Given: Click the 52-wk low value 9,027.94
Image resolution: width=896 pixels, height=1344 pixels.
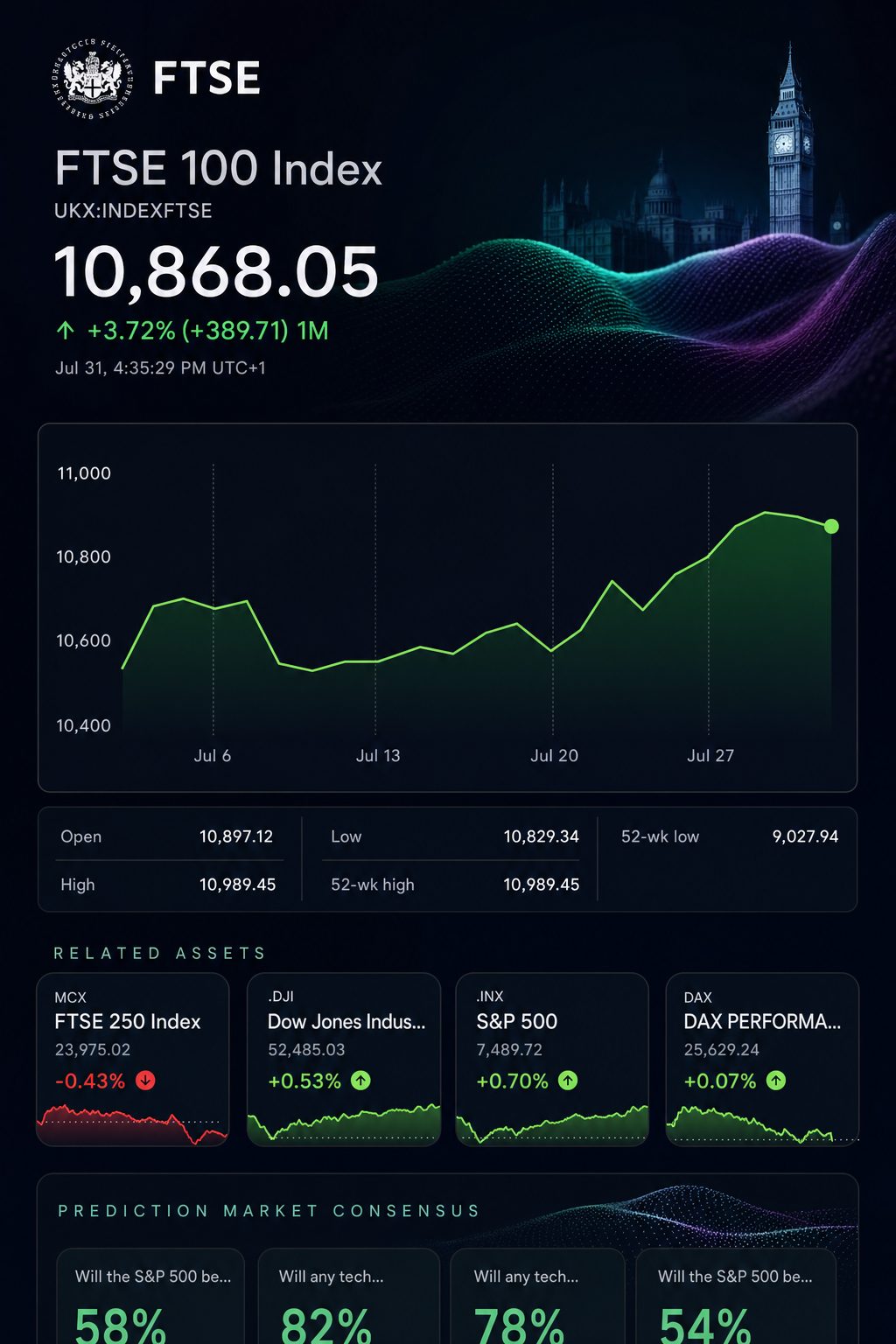Looking at the screenshot, I should [x=805, y=836].
